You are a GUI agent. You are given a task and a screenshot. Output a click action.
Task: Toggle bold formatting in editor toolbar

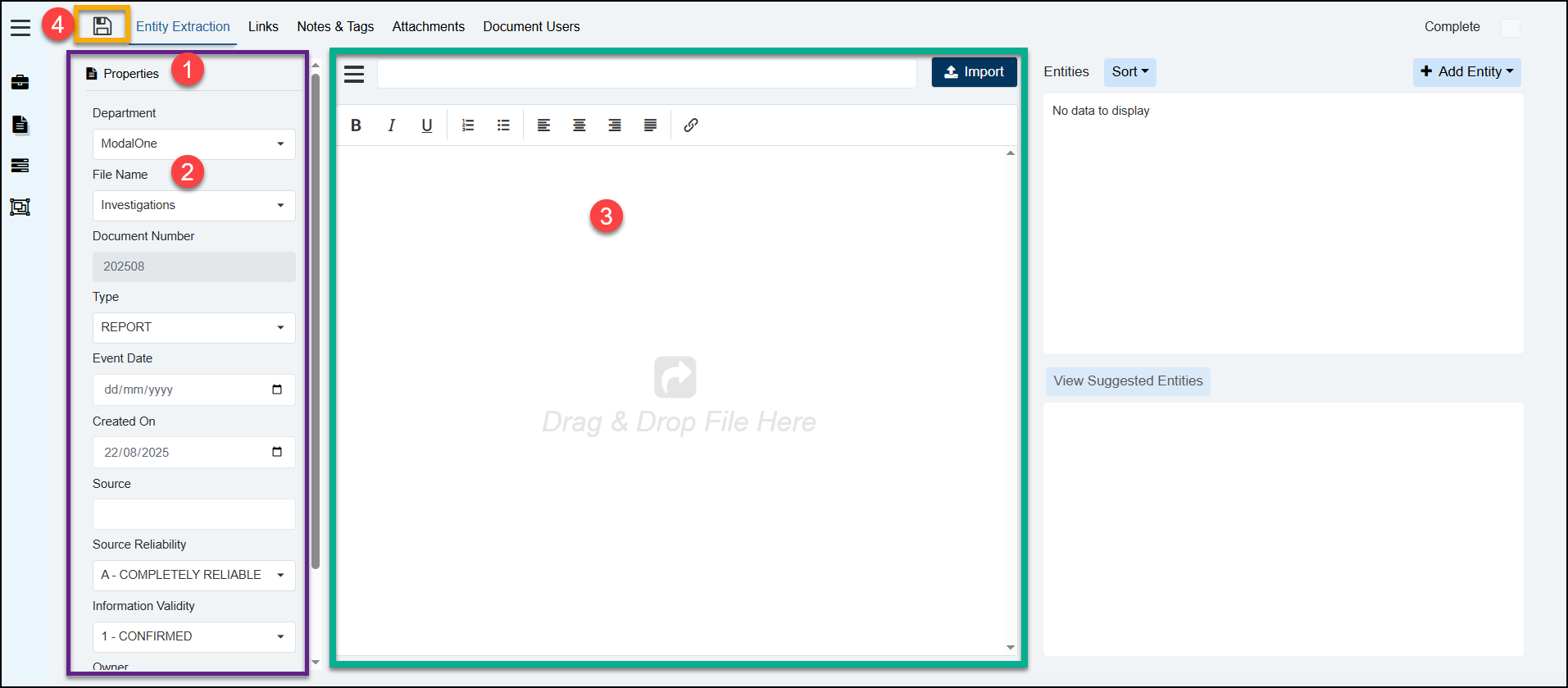356,125
